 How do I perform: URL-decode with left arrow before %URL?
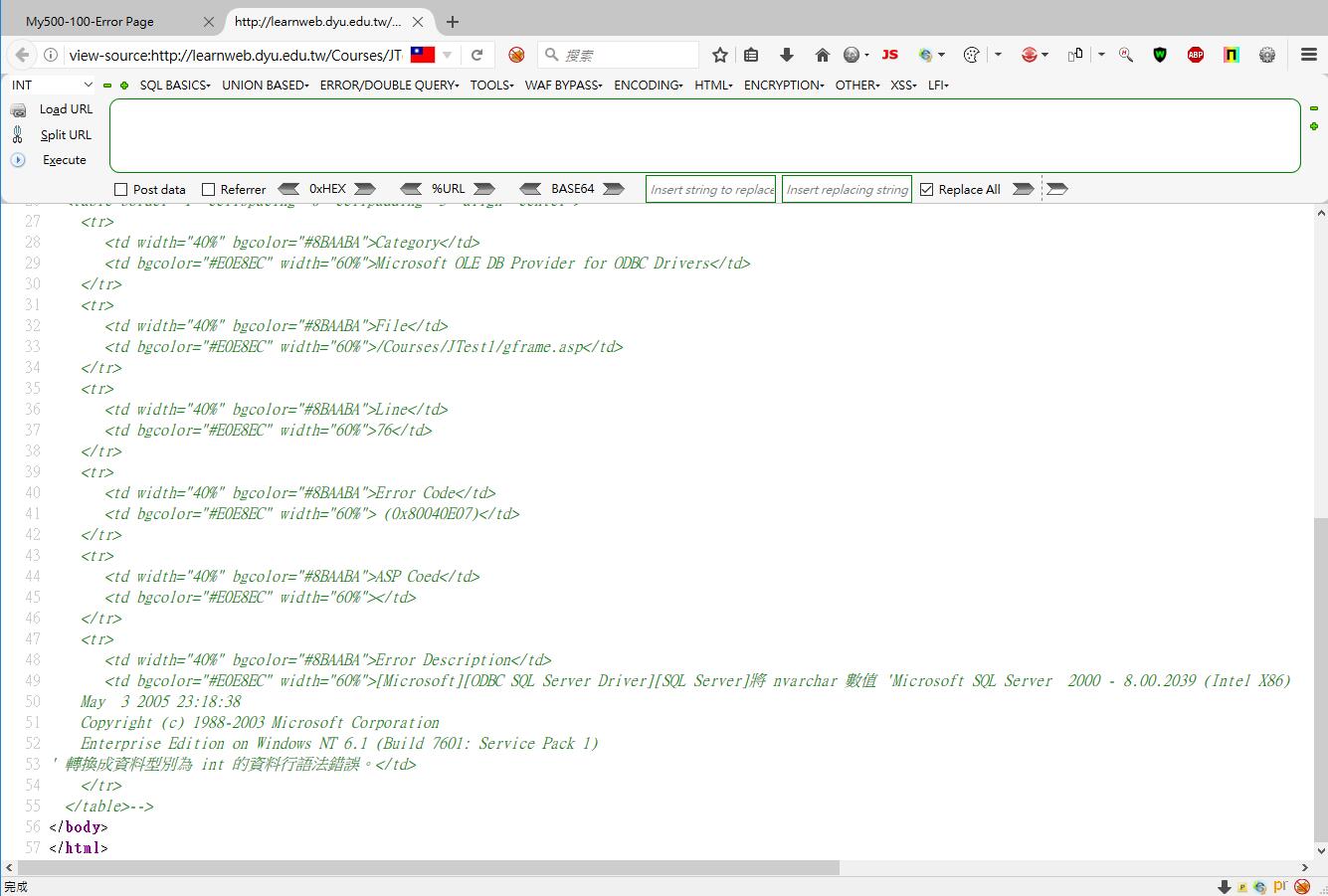click(411, 189)
